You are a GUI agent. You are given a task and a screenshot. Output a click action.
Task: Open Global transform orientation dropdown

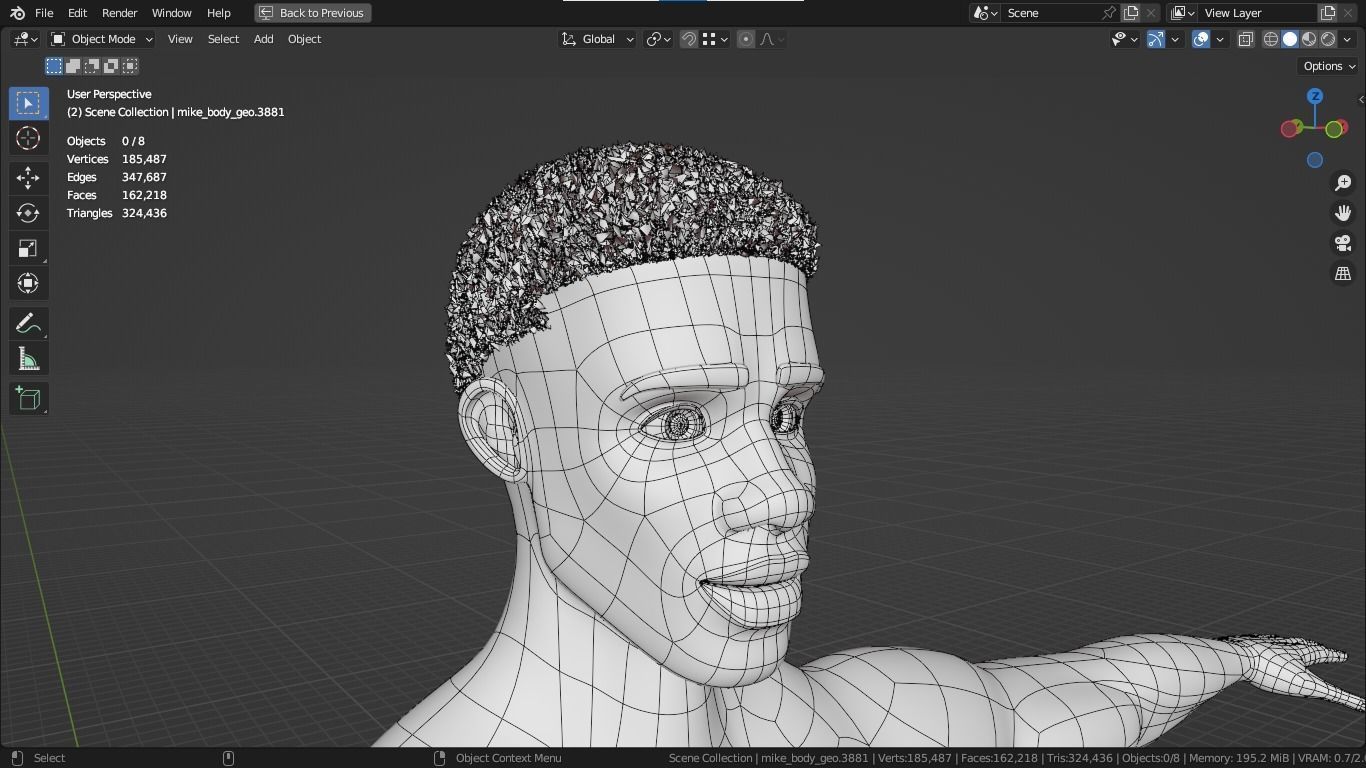point(597,39)
